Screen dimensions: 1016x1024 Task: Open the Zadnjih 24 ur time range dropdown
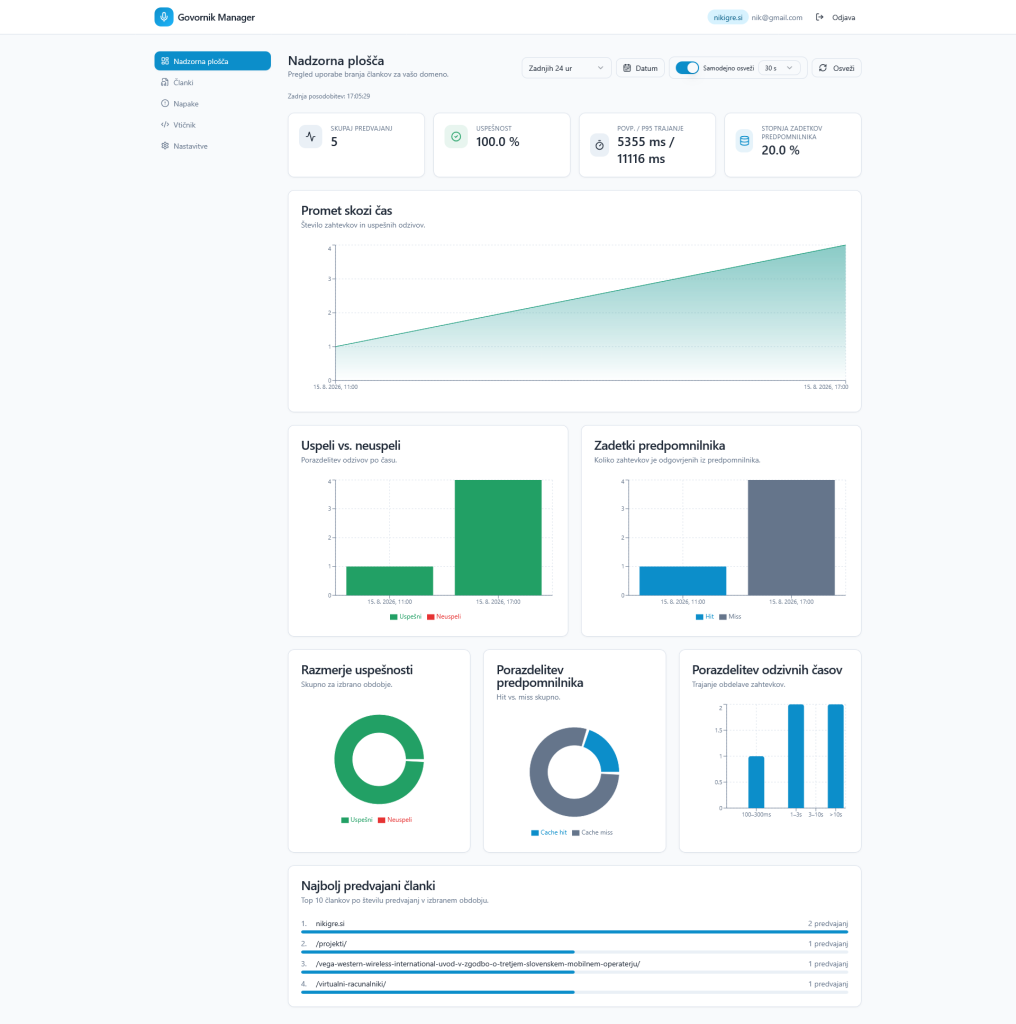[566, 68]
